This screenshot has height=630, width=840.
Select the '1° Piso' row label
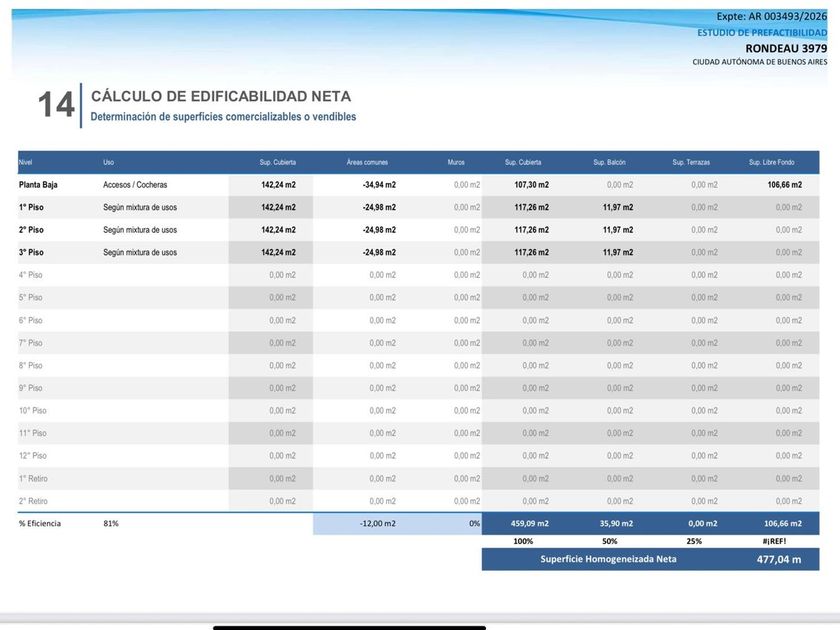[31, 207]
